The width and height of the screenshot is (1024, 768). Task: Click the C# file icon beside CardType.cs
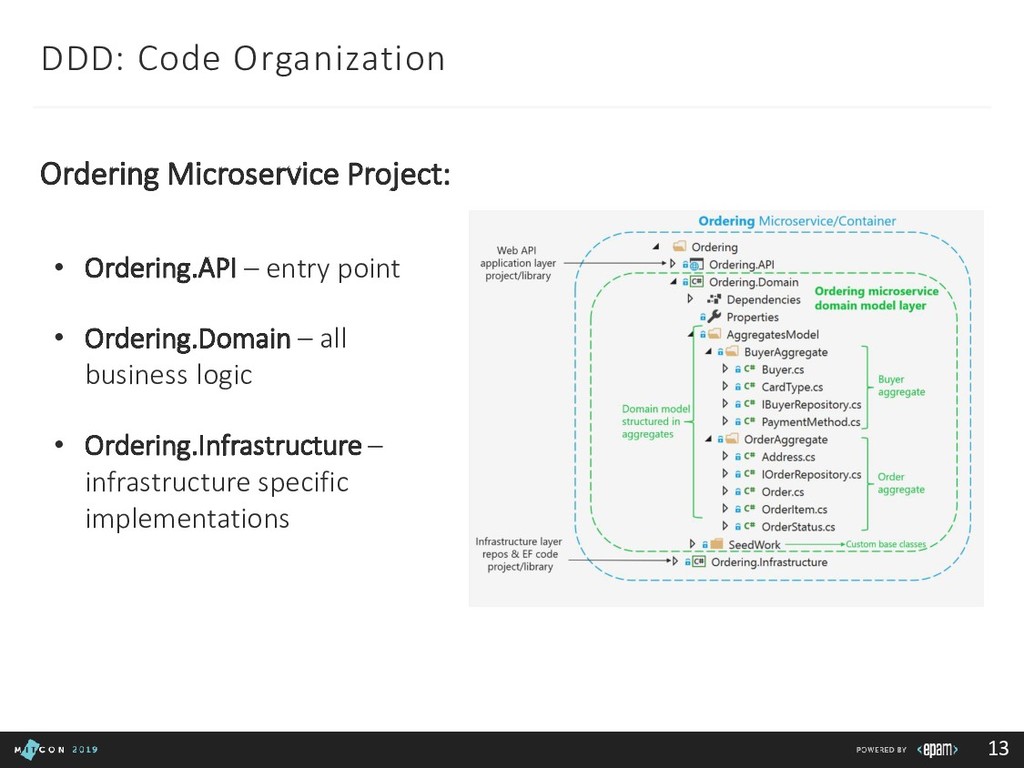749,387
